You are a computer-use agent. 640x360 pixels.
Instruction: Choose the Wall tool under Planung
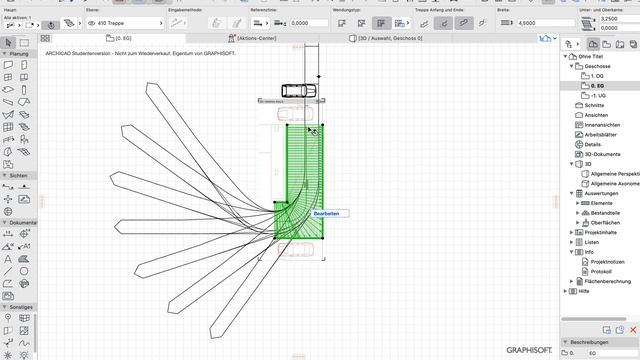(8, 65)
